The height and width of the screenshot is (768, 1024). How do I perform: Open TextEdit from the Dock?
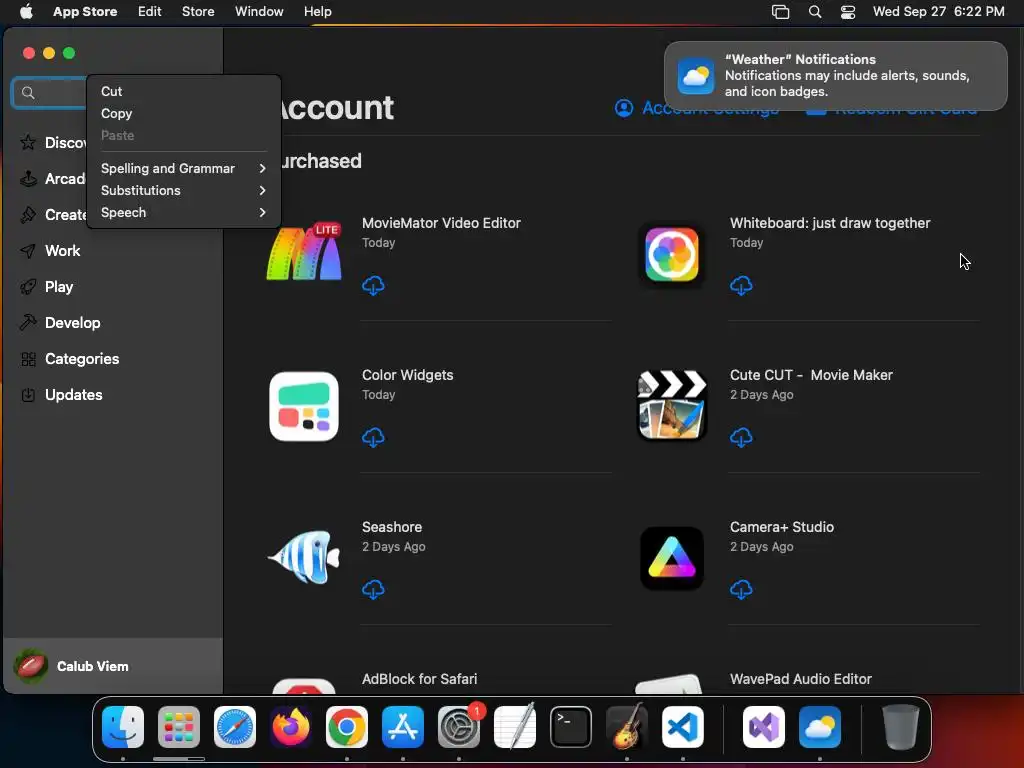coord(515,727)
